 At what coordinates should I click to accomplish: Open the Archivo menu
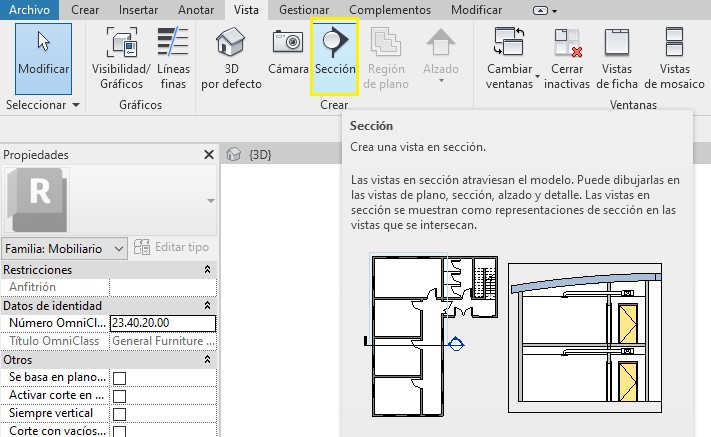[29, 9]
